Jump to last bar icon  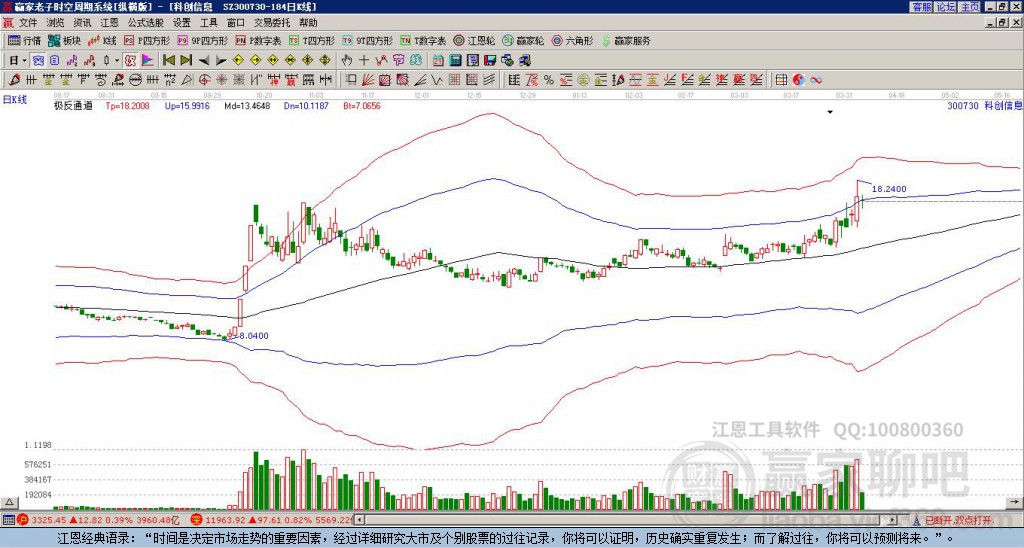pyautogui.click(x=186, y=61)
